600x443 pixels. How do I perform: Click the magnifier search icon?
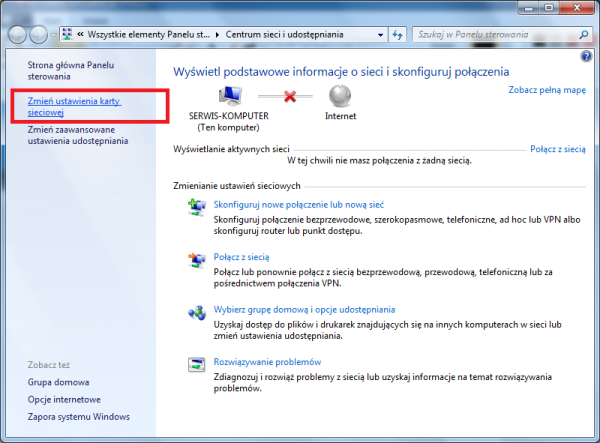point(584,35)
